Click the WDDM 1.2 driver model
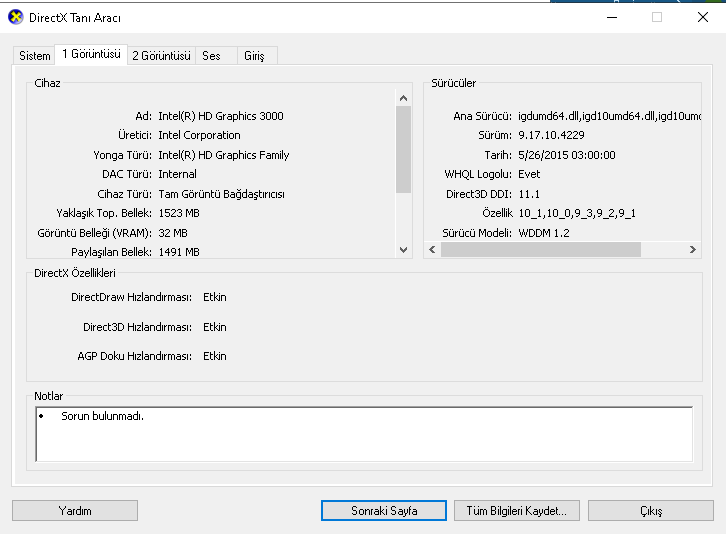The width and height of the screenshot is (726, 534). click(x=544, y=233)
